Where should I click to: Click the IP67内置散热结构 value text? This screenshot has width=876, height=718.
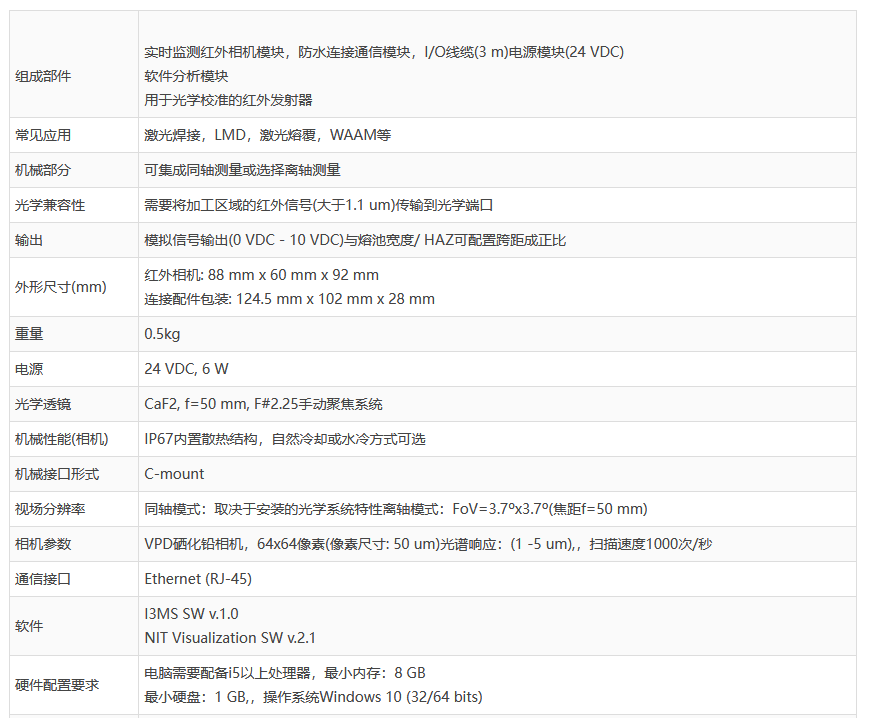click(x=285, y=439)
